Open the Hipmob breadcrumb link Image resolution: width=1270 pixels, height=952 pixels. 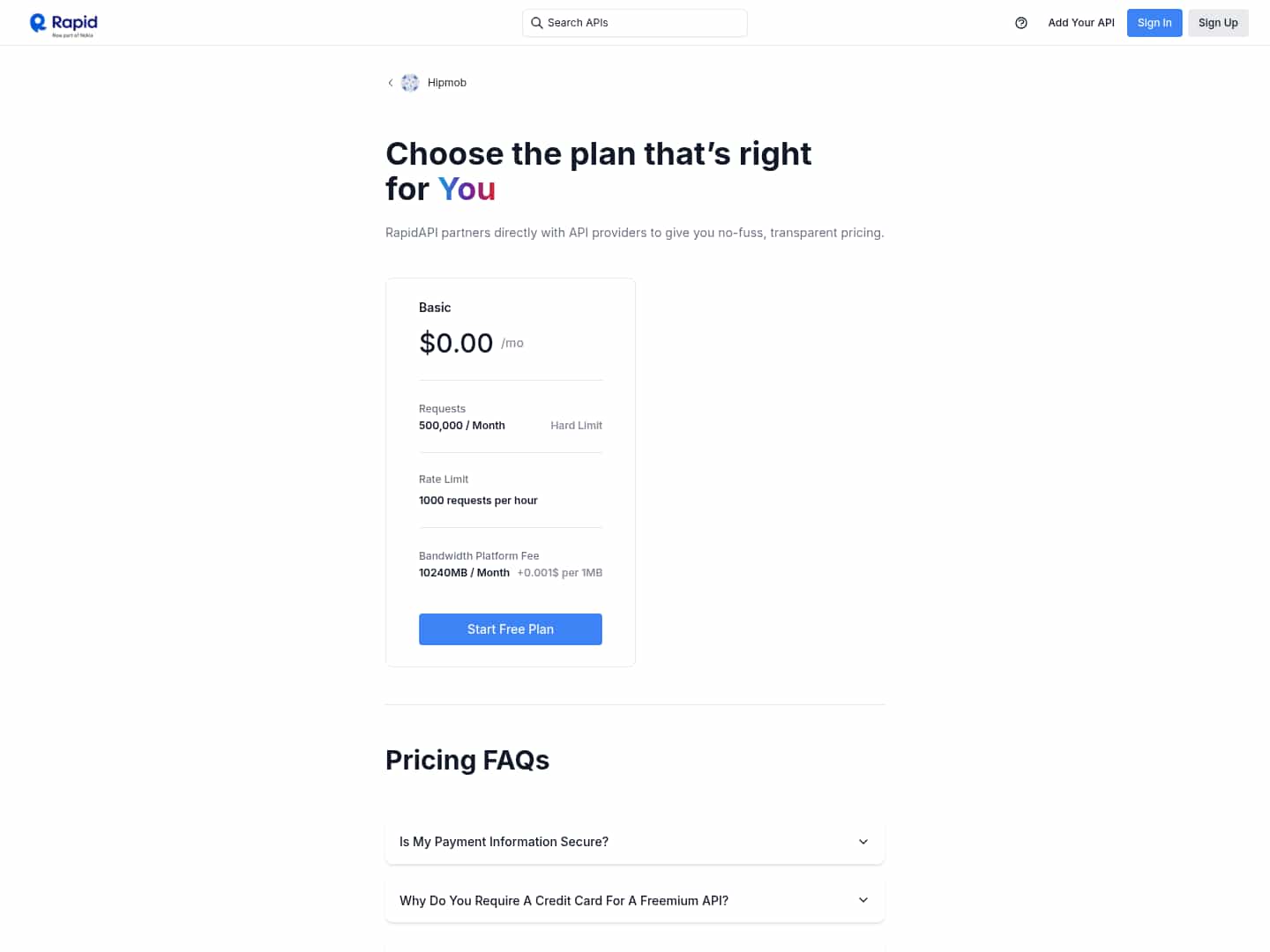447,83
